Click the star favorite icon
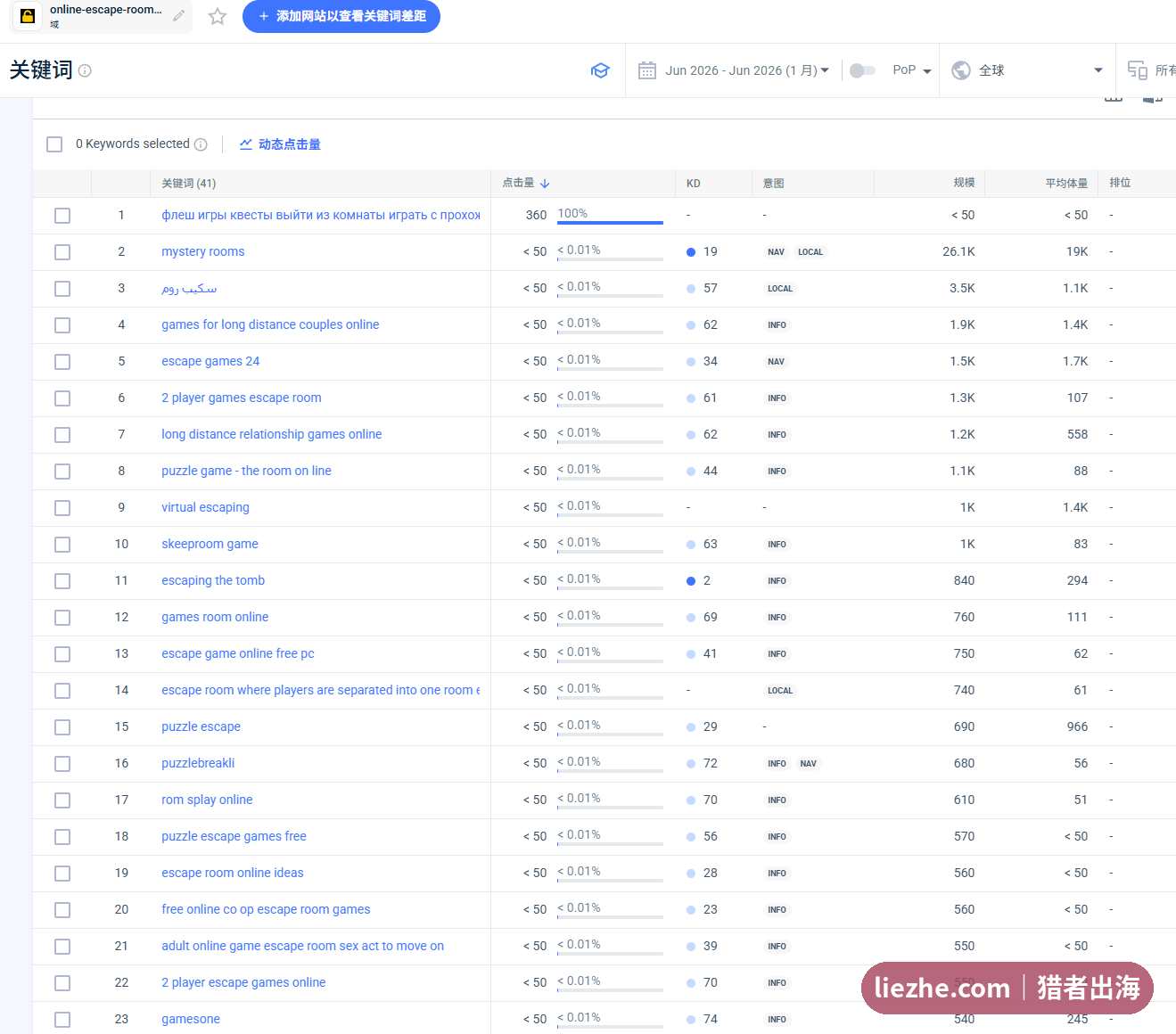This screenshot has width=1176, height=1034. (x=218, y=16)
